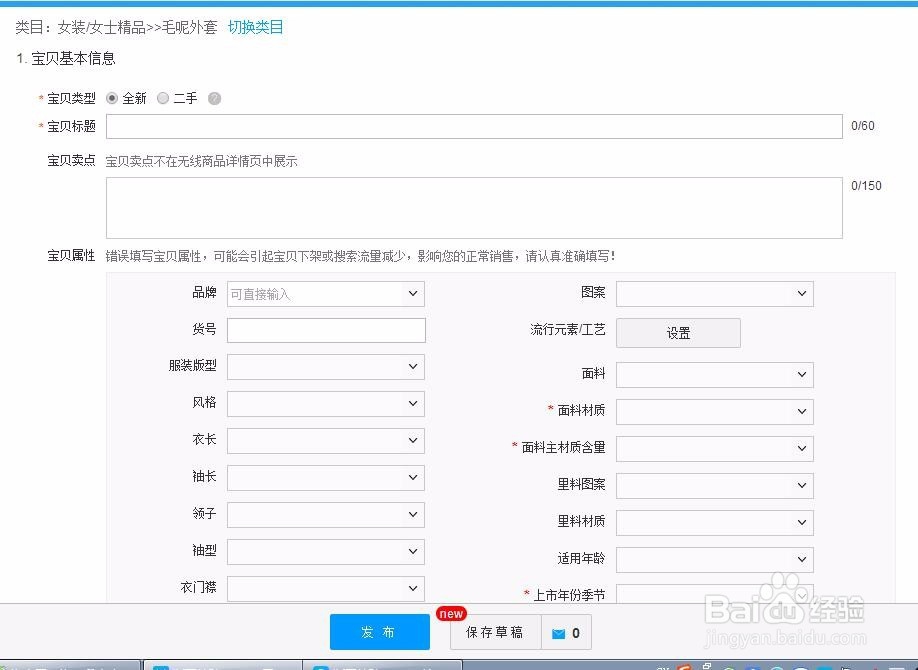Click into the 宝贝卖点 text area
This screenshot has width=918, height=670.
click(474, 208)
